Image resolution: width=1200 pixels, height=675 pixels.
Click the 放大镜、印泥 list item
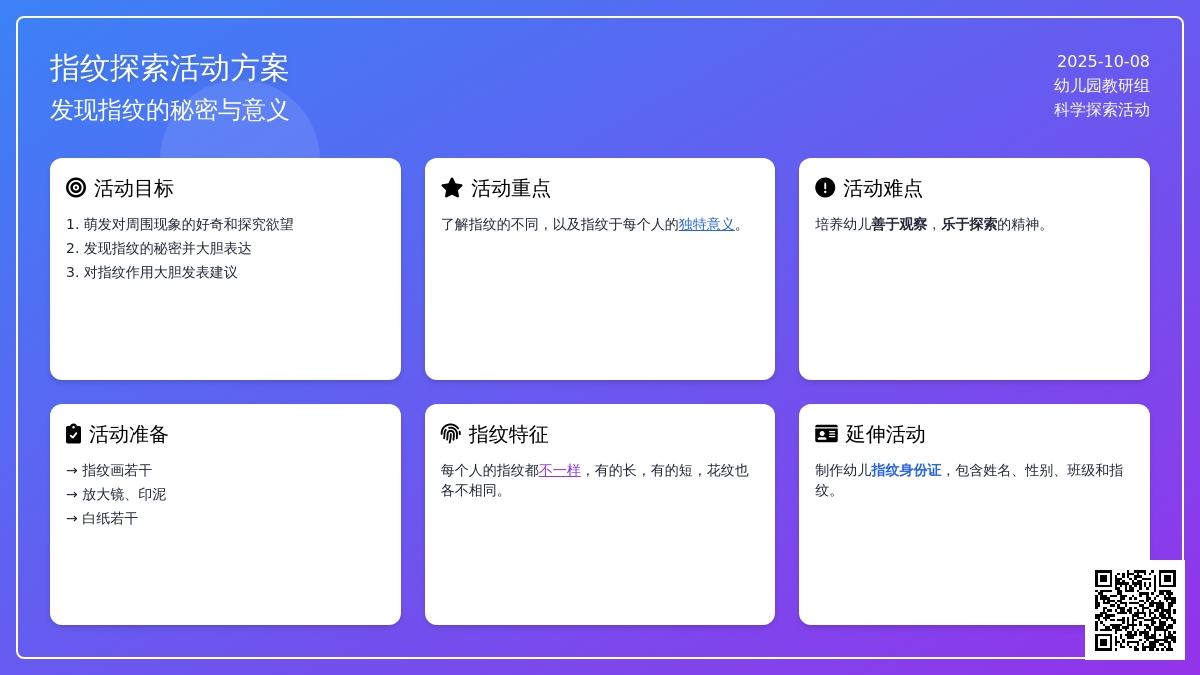(124, 494)
